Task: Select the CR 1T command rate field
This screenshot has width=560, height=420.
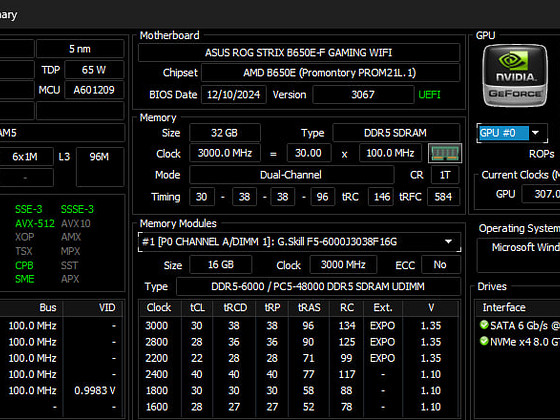Action: tap(445, 175)
